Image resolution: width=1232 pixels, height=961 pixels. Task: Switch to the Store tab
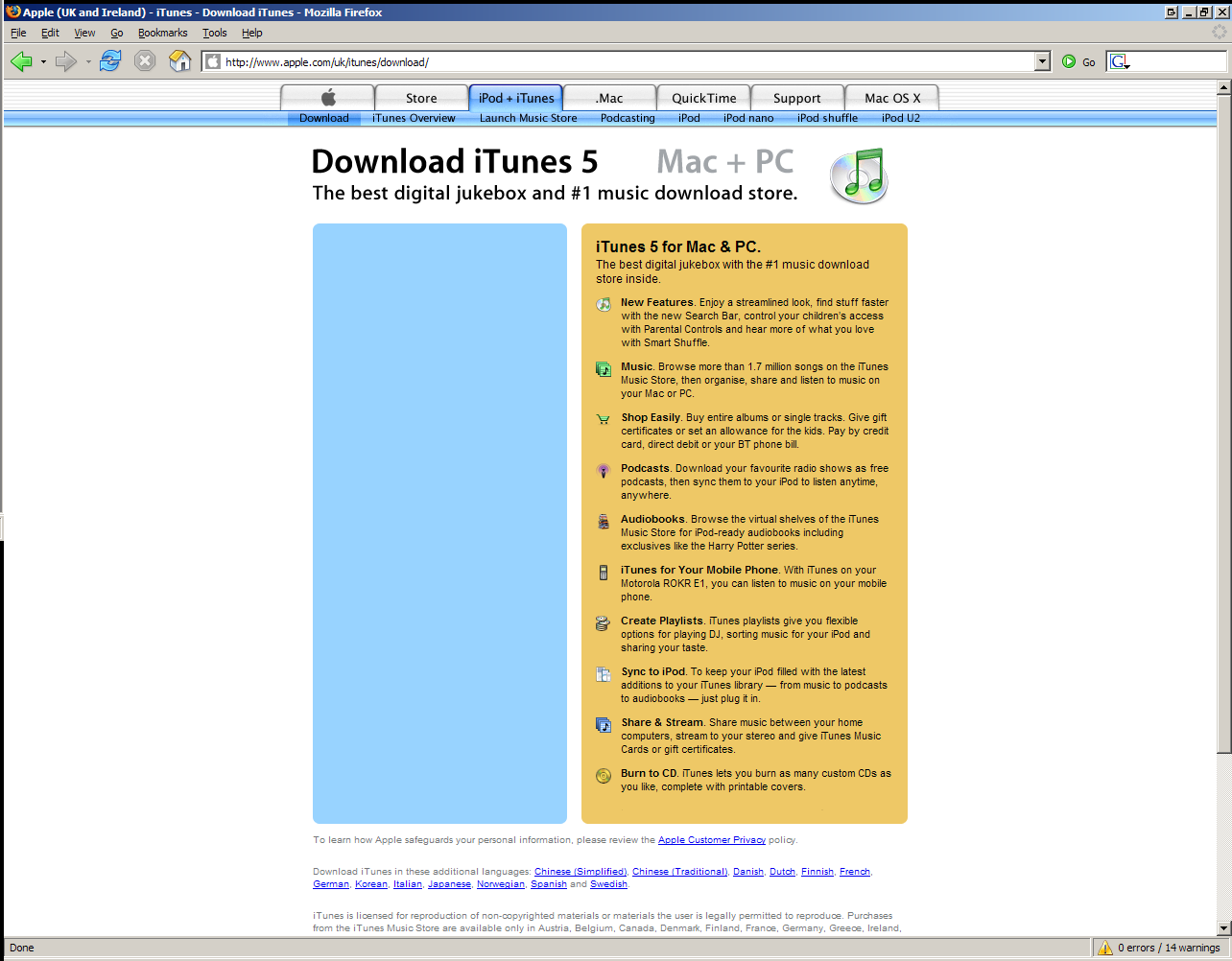click(421, 98)
